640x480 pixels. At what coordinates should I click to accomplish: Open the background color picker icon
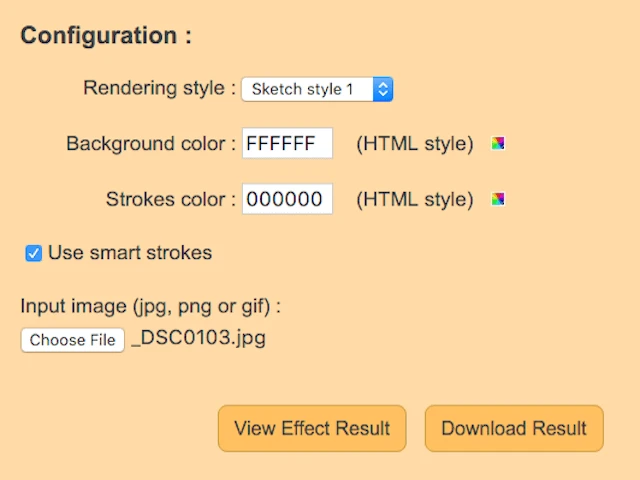pos(498,144)
